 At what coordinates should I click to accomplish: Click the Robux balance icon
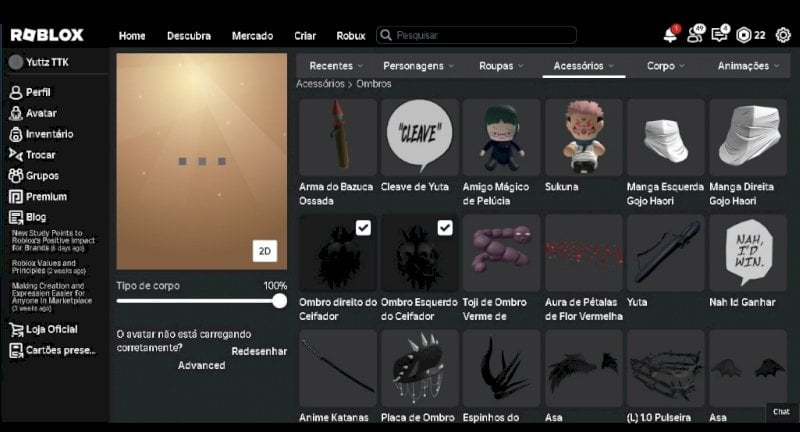(x=744, y=35)
